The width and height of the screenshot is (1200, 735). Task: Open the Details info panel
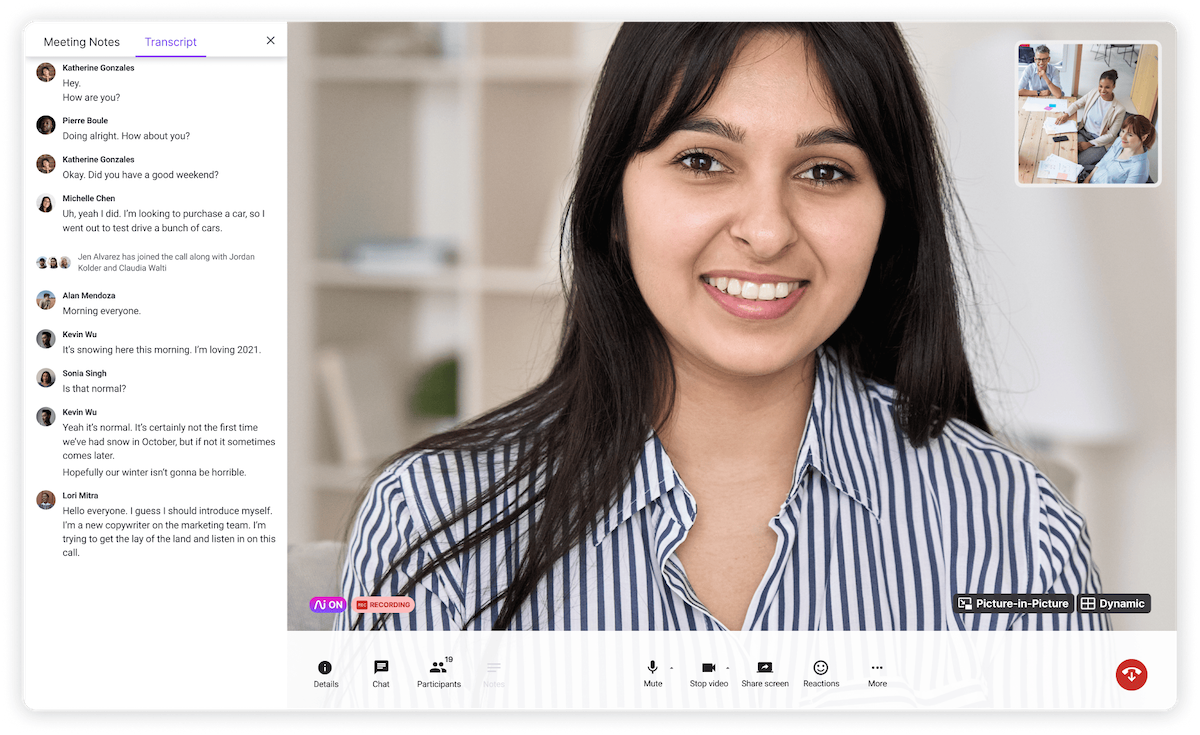[x=326, y=672]
